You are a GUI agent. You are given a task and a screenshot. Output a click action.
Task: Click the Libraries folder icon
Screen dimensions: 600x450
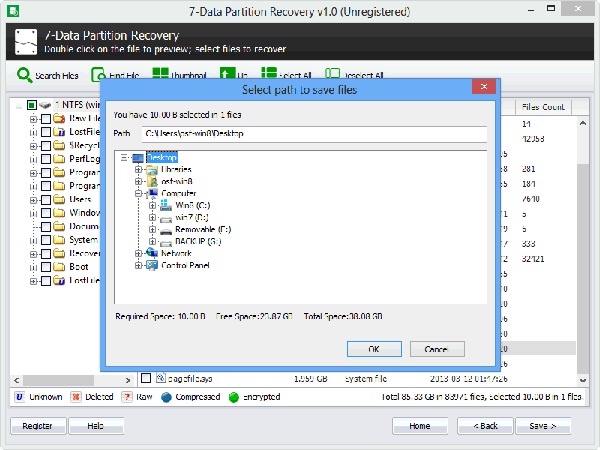click(152, 170)
